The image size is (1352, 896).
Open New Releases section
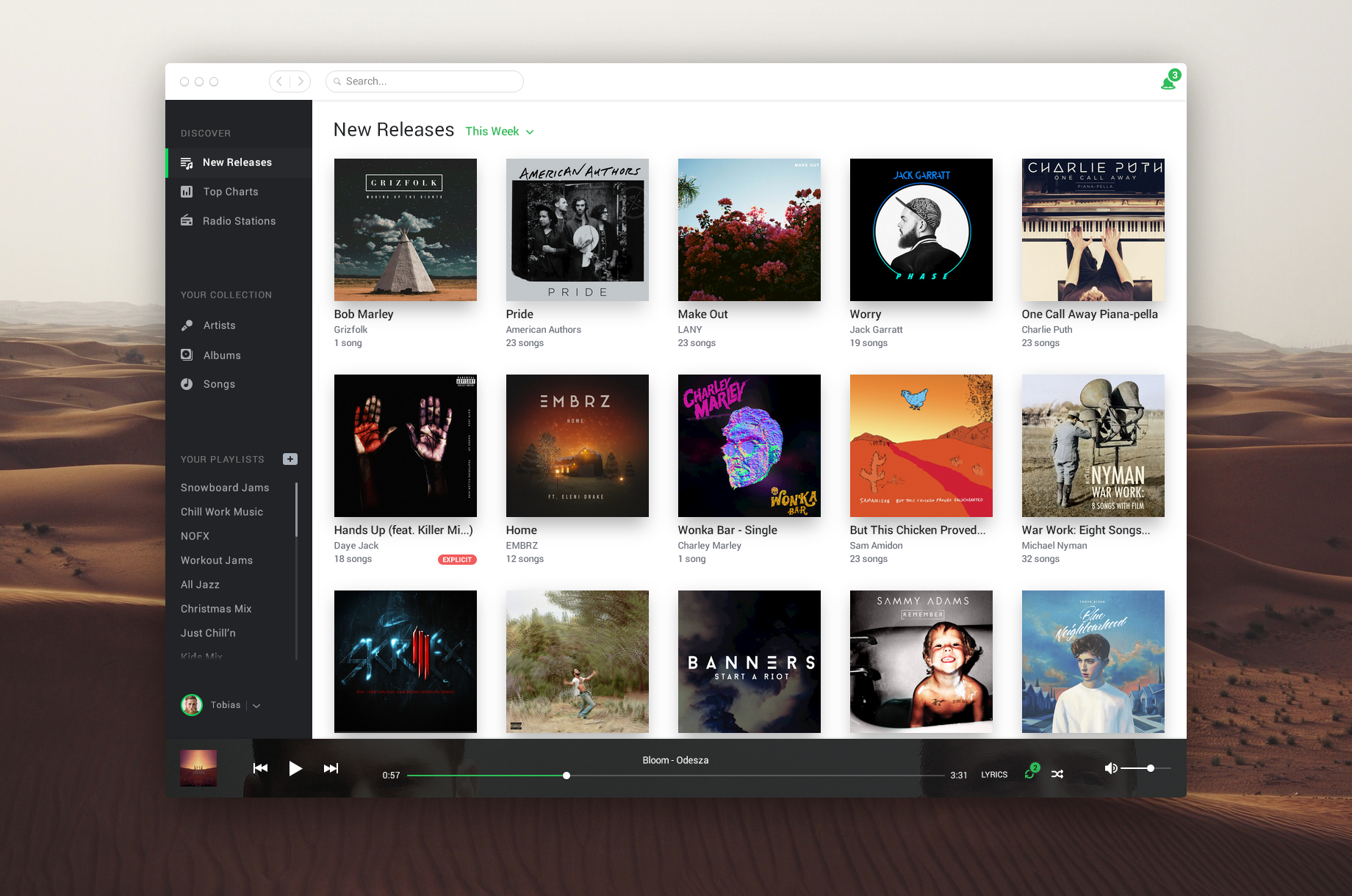pyautogui.click(x=240, y=162)
